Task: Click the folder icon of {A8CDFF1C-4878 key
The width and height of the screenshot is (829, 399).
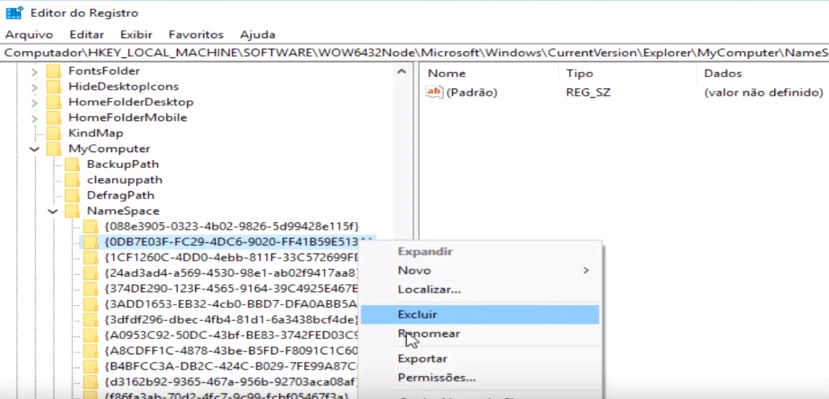Action: [91, 351]
